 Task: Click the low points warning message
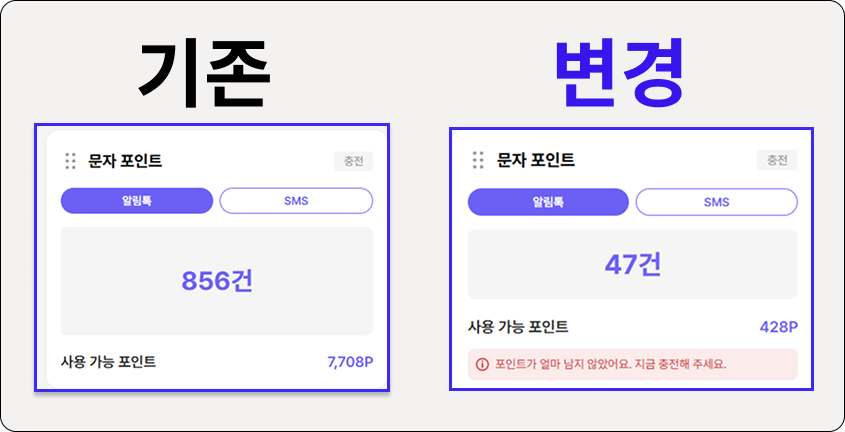[610, 364]
